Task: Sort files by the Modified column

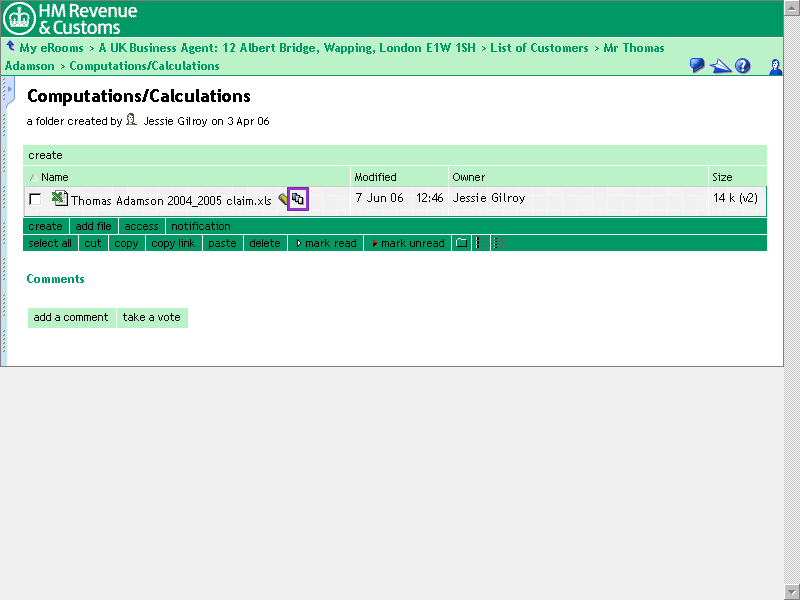Action: 375,177
